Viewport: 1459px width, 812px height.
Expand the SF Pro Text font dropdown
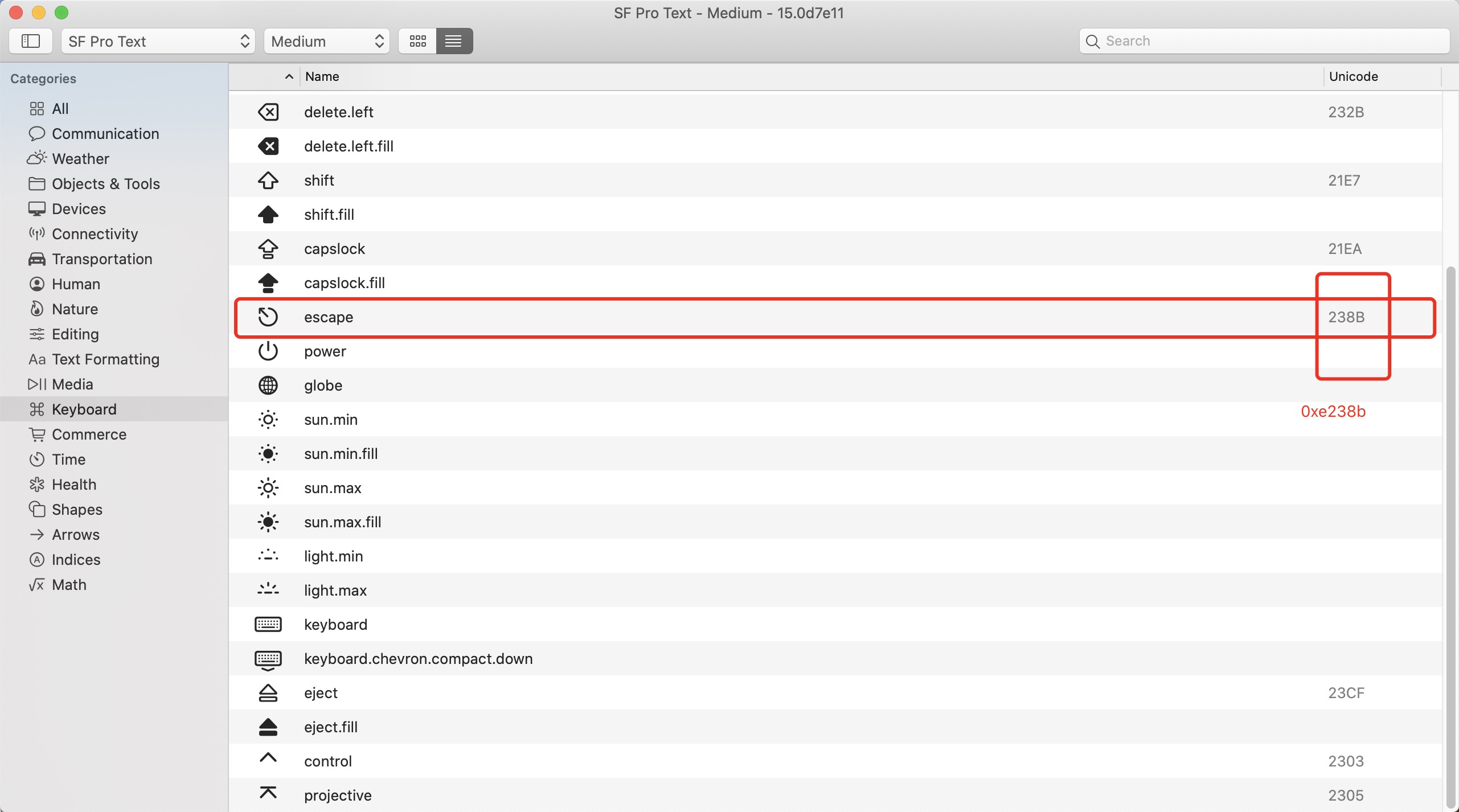click(156, 41)
